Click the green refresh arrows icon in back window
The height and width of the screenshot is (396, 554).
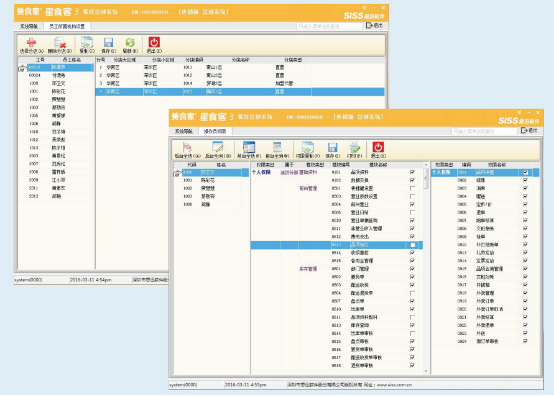click(130, 42)
